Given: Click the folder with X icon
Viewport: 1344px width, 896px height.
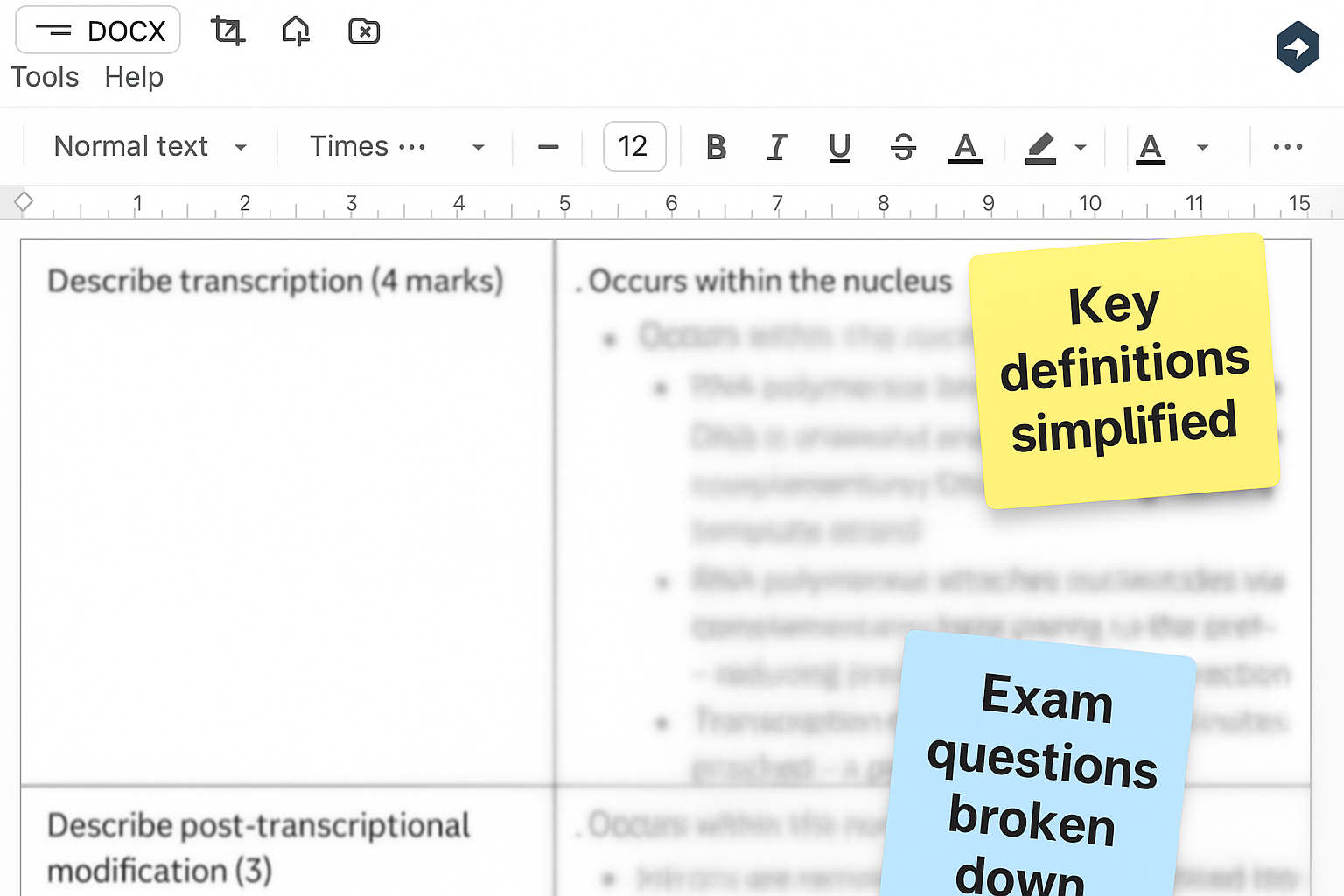Looking at the screenshot, I should click(x=364, y=31).
